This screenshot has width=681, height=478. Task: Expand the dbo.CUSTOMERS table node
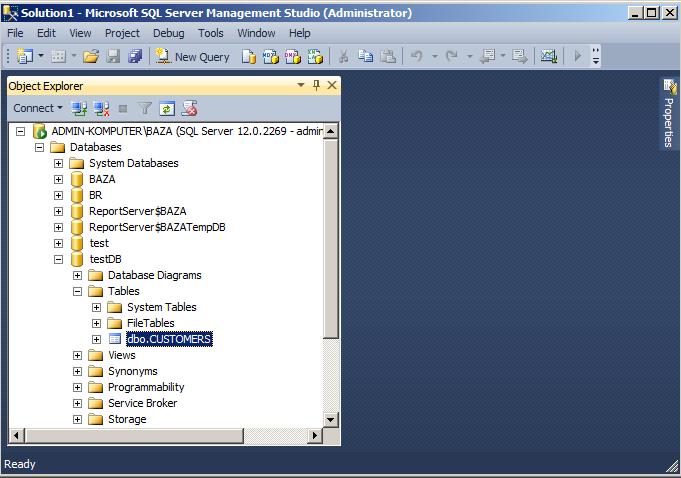point(97,339)
